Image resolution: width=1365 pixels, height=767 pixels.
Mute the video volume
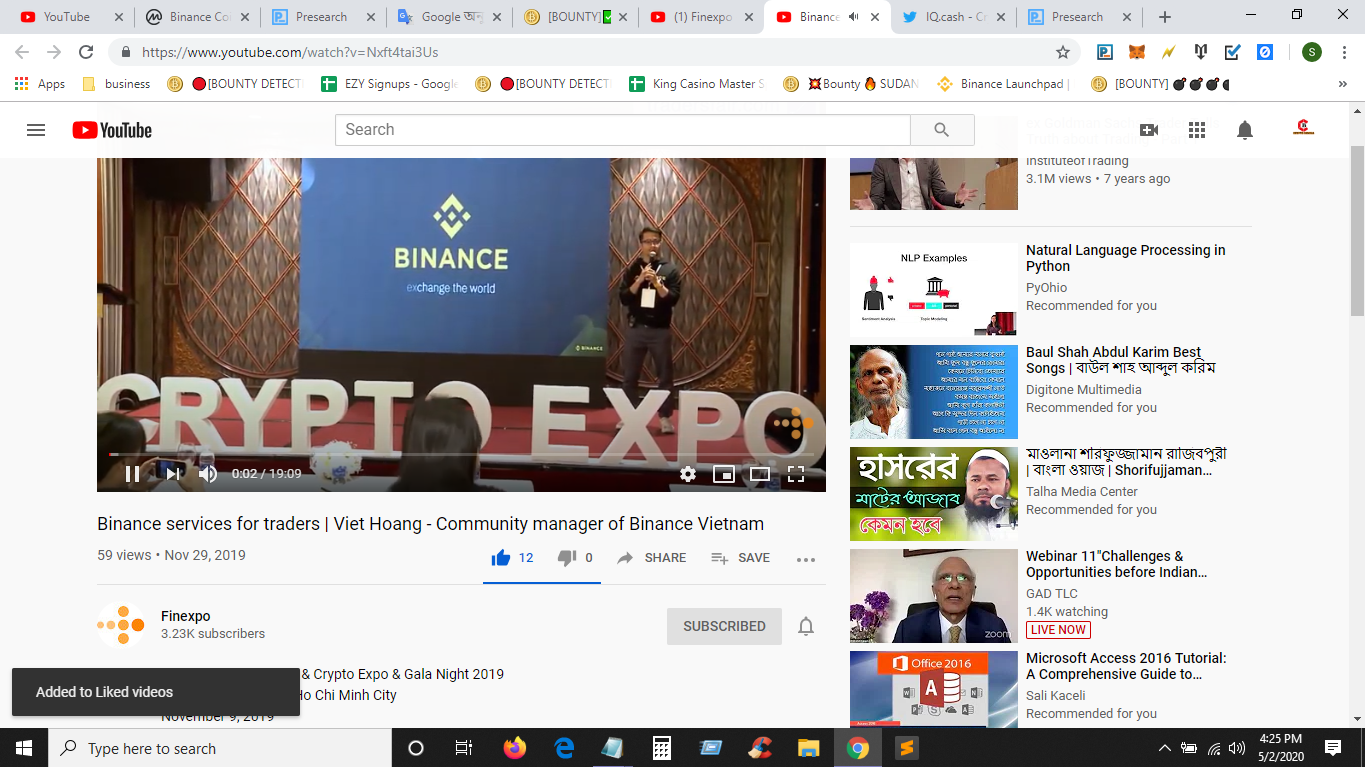(208, 474)
